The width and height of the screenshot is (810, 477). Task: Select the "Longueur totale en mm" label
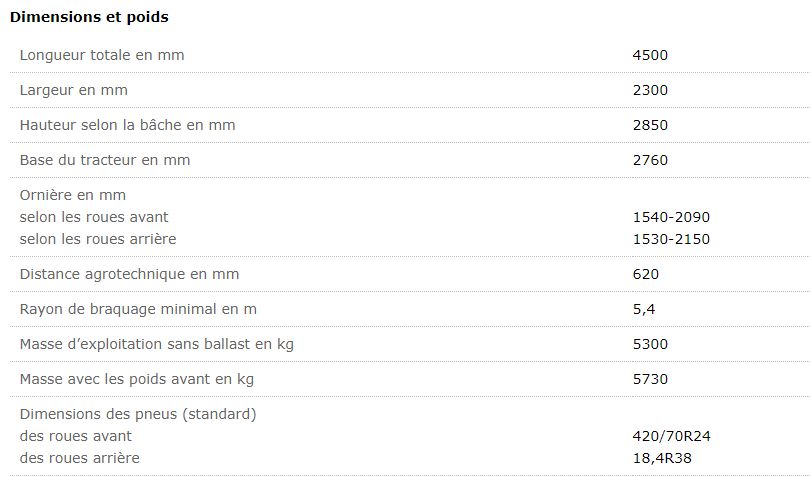(102, 55)
